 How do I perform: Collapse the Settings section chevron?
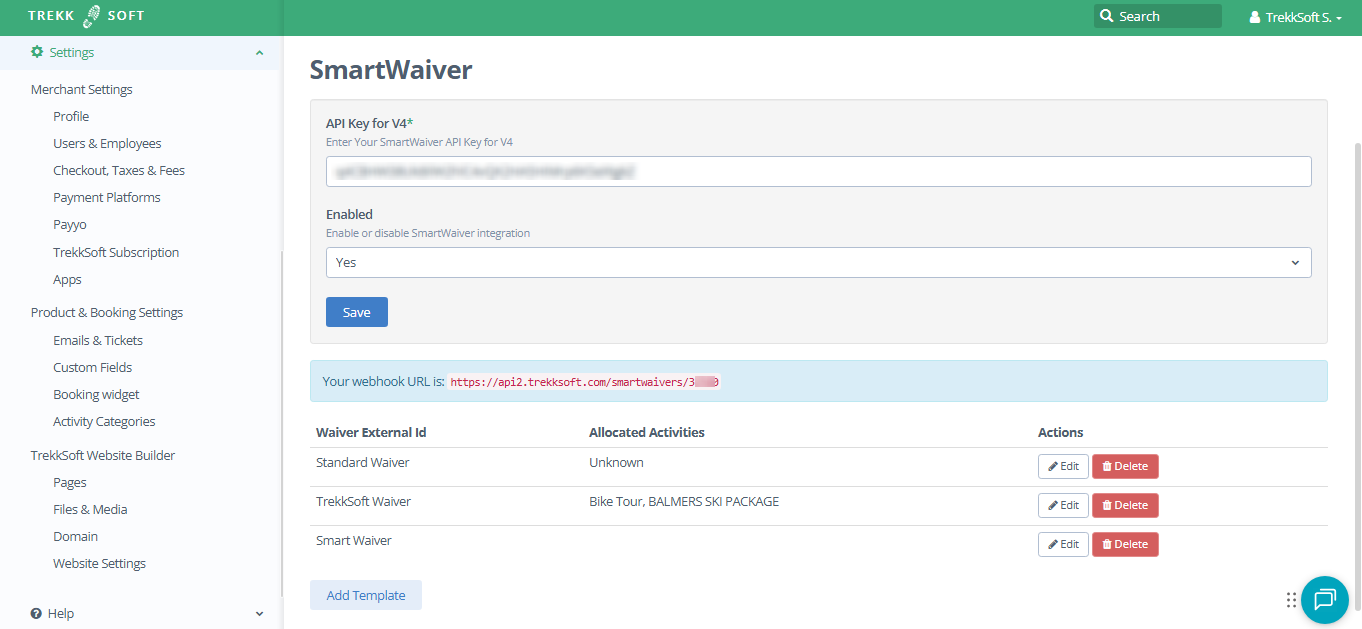[260, 53]
